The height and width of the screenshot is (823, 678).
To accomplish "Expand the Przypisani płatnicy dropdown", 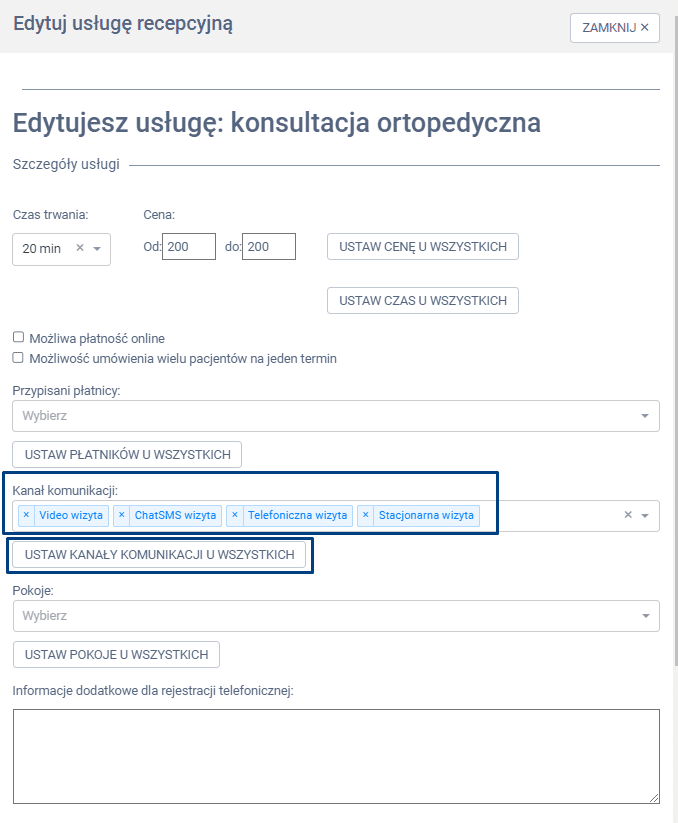I will (645, 416).
